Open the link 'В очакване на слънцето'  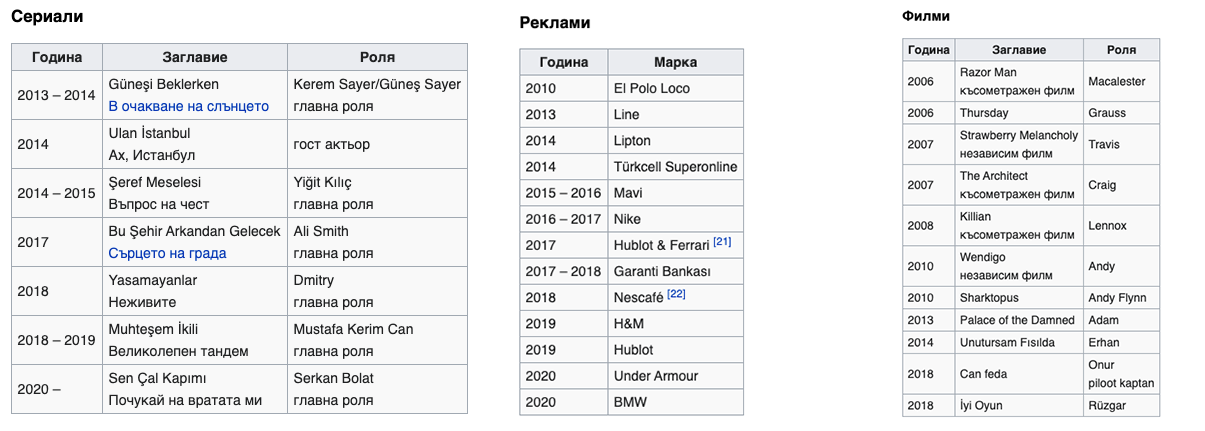(188, 106)
